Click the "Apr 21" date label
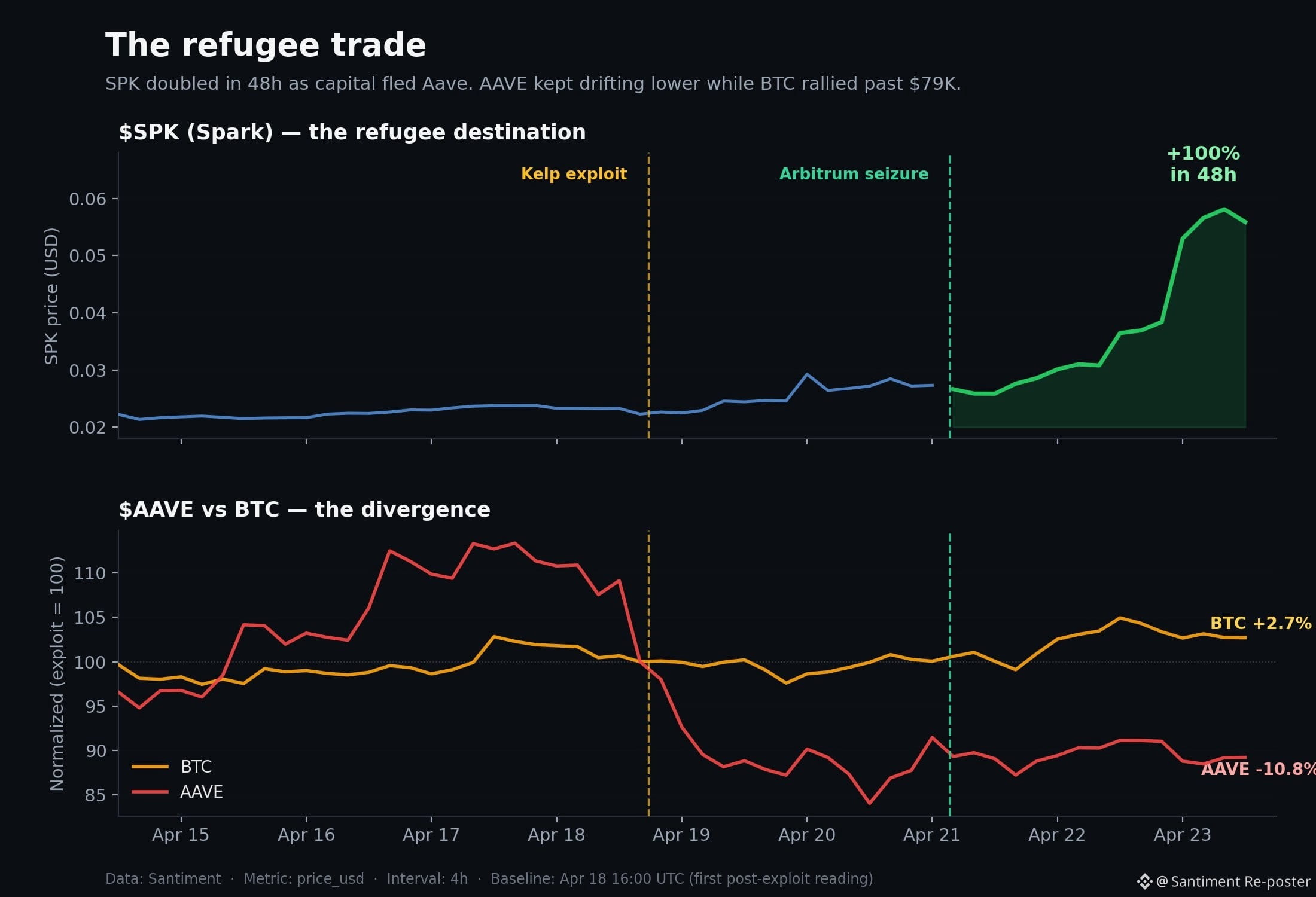The image size is (1316, 897). [x=932, y=835]
